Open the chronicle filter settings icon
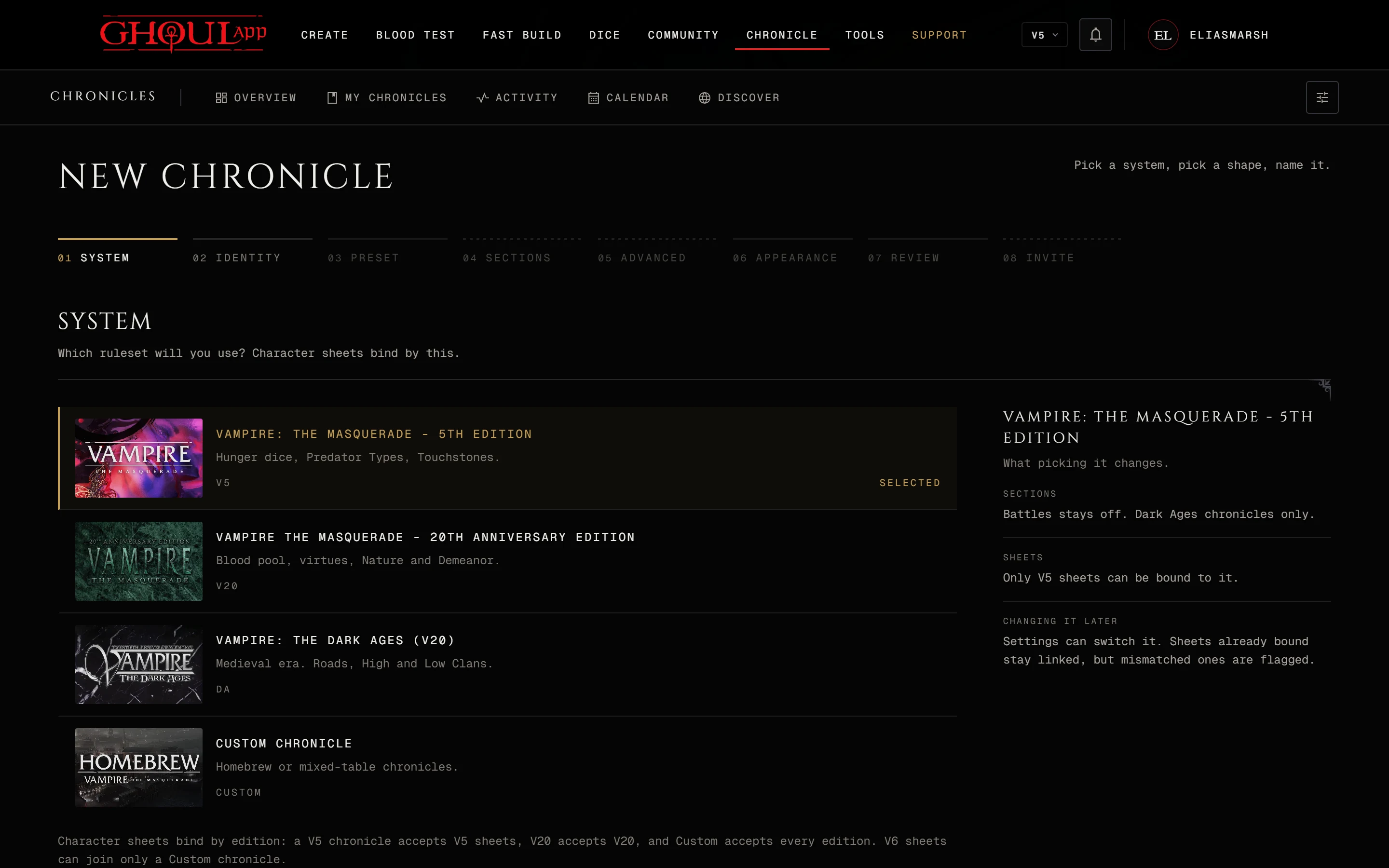This screenshot has height=868, width=1389. (x=1322, y=97)
